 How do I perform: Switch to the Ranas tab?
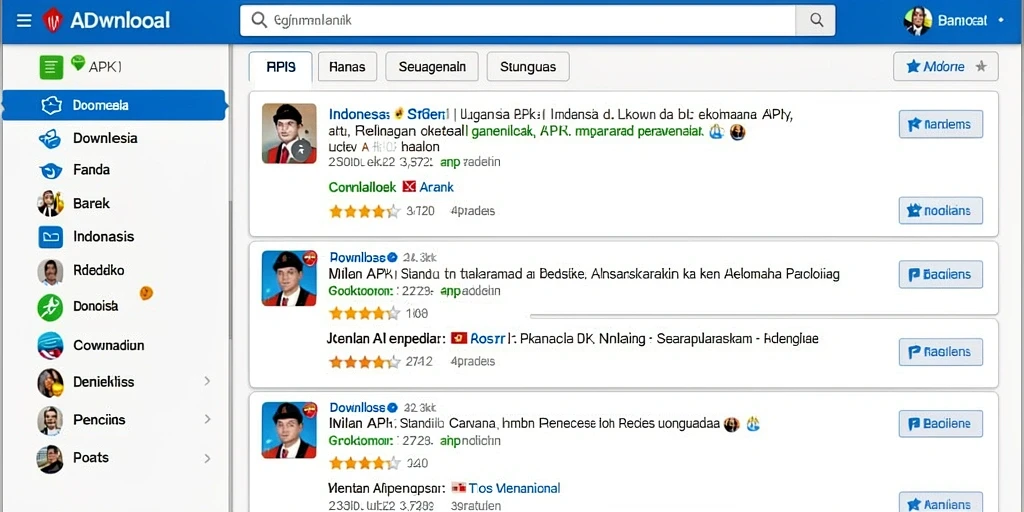[x=347, y=67]
